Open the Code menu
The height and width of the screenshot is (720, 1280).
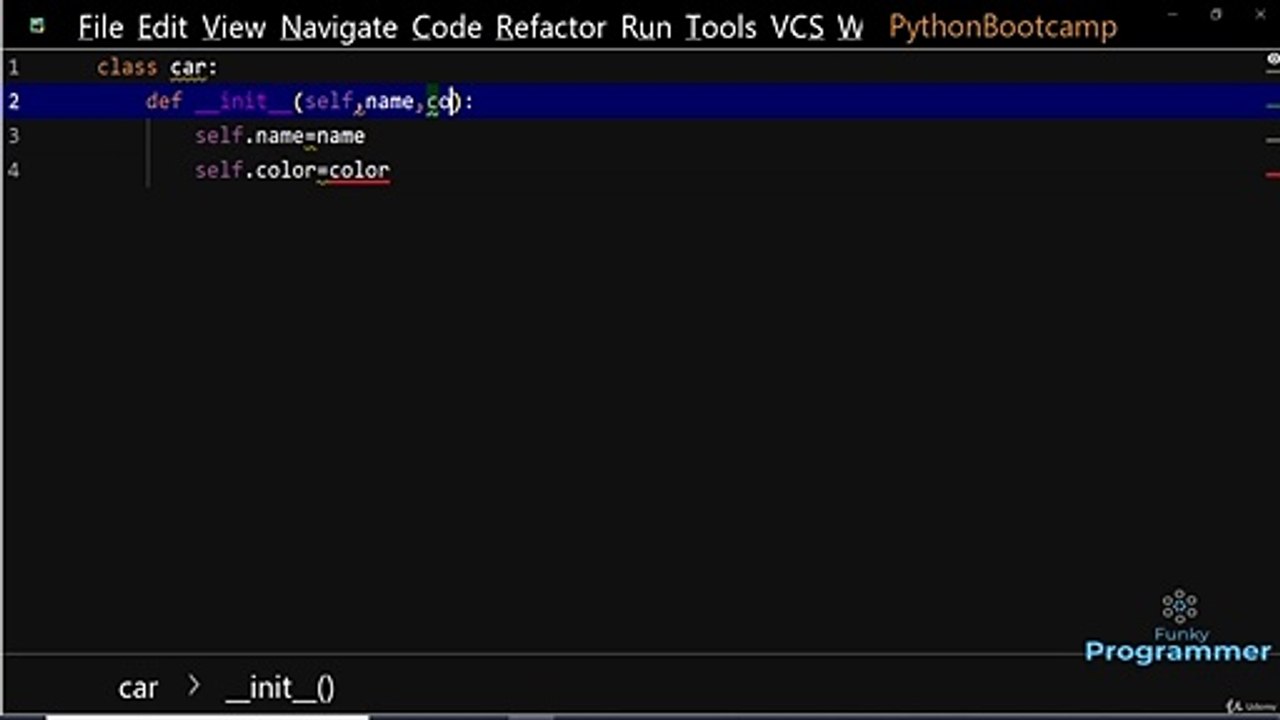tap(446, 27)
